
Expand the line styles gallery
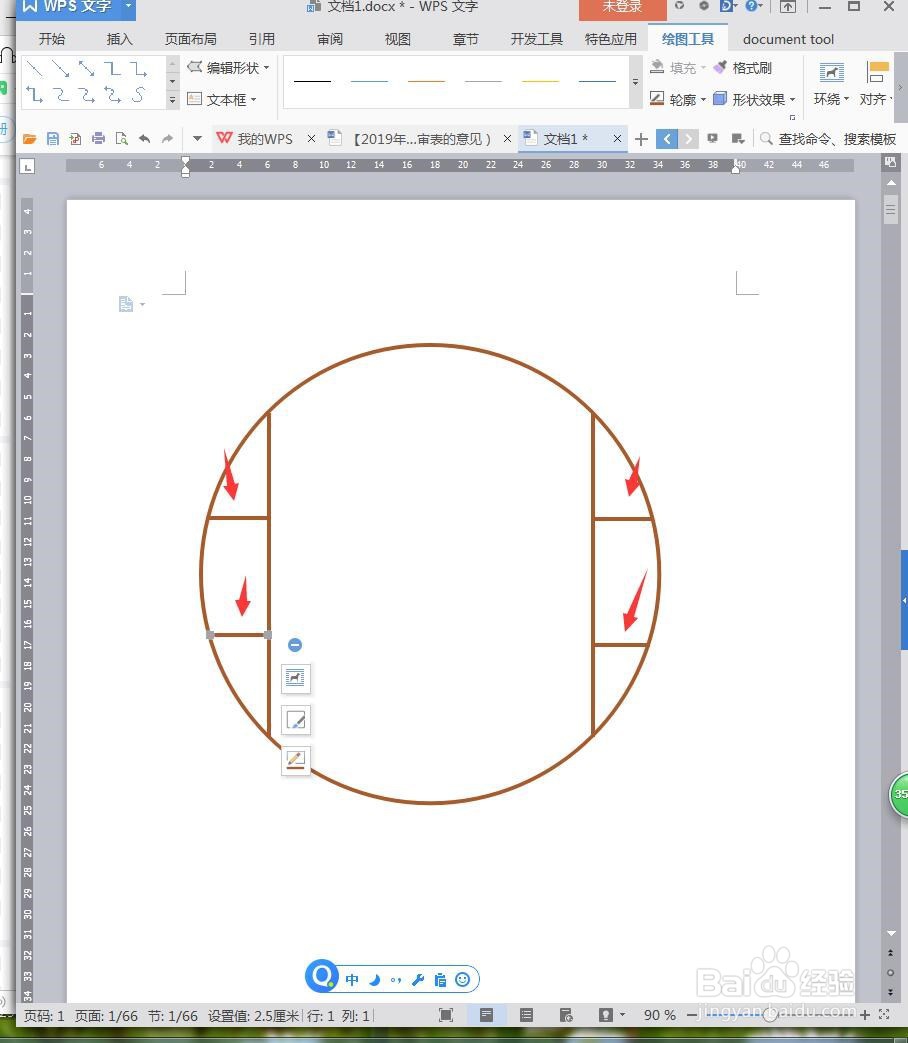[x=635, y=81]
